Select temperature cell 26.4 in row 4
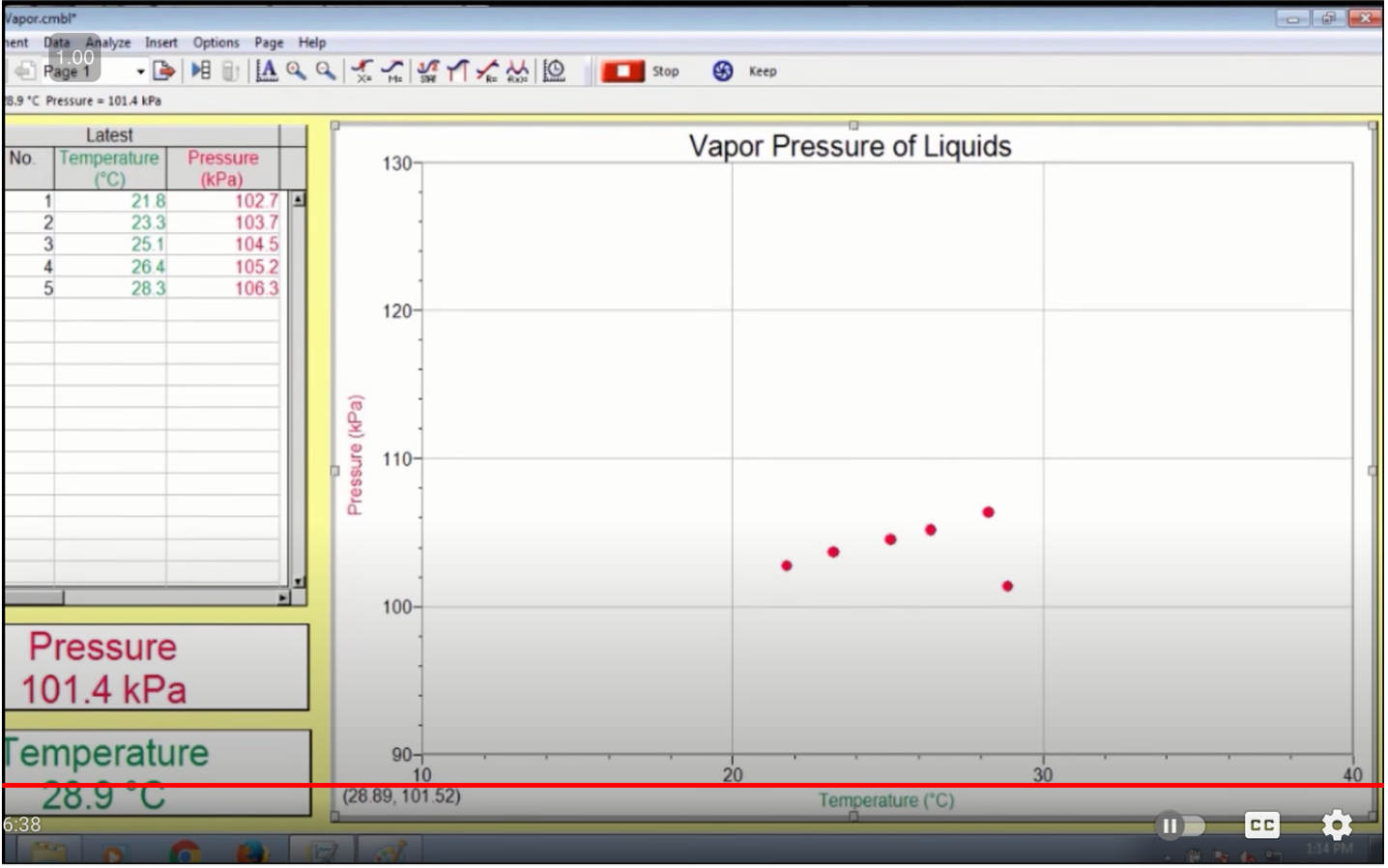This screenshot has width=1388, height=868. point(110,267)
